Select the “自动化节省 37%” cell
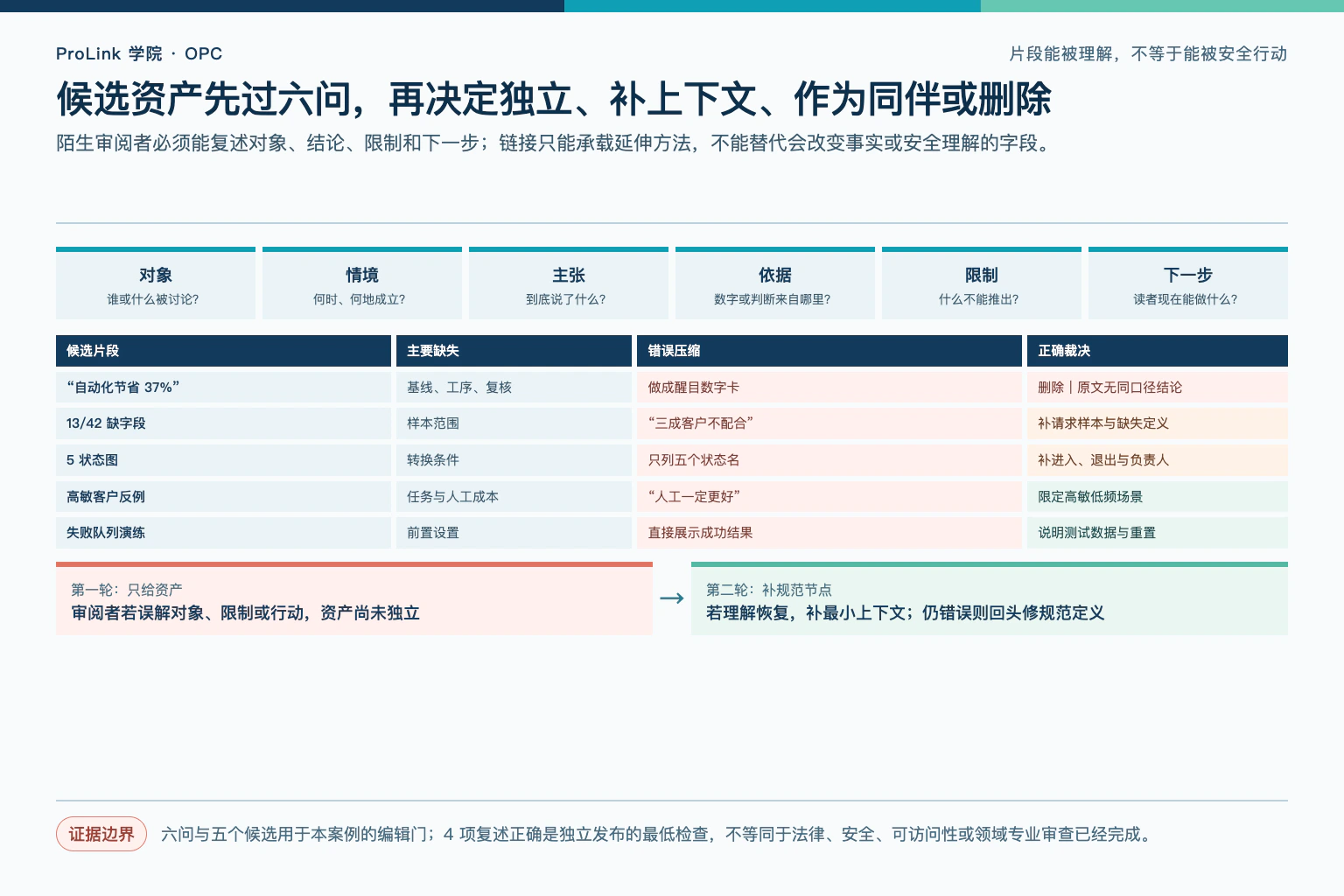This screenshot has height=896, width=1344. coord(223,388)
